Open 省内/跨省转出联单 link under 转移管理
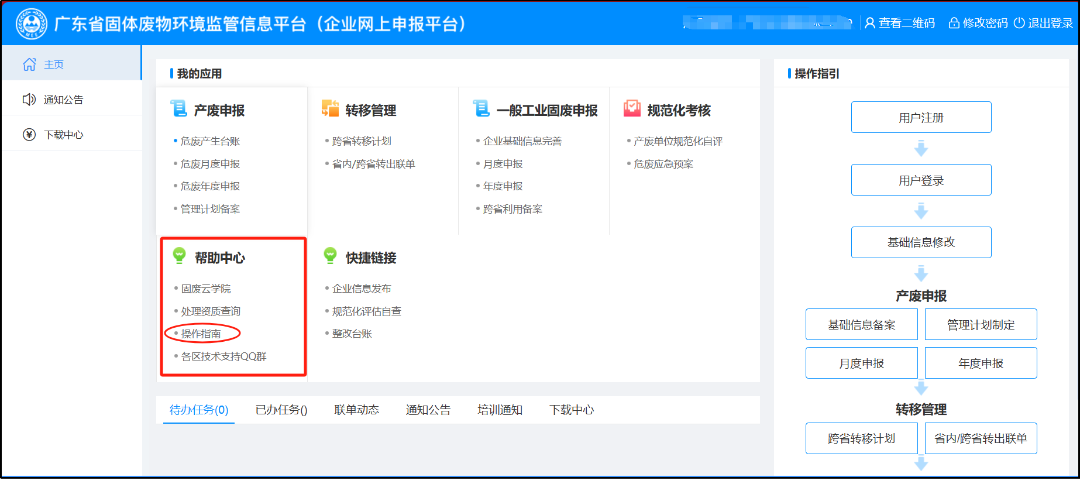Viewport: 1080px width, 480px height. 373,164
